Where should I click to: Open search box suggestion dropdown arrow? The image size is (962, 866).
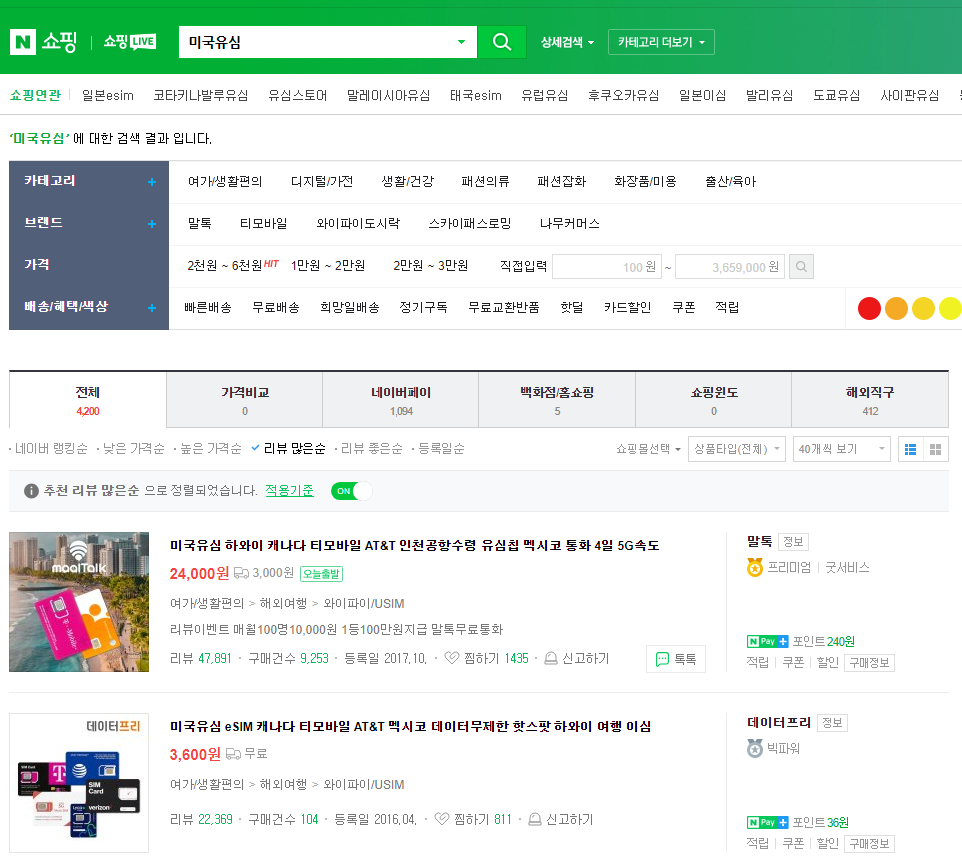point(461,42)
